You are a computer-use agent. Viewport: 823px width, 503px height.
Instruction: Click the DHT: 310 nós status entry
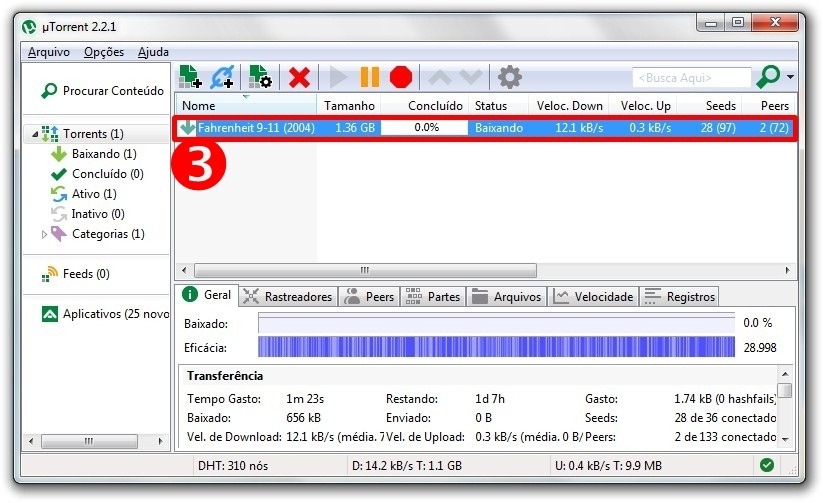coord(233,466)
